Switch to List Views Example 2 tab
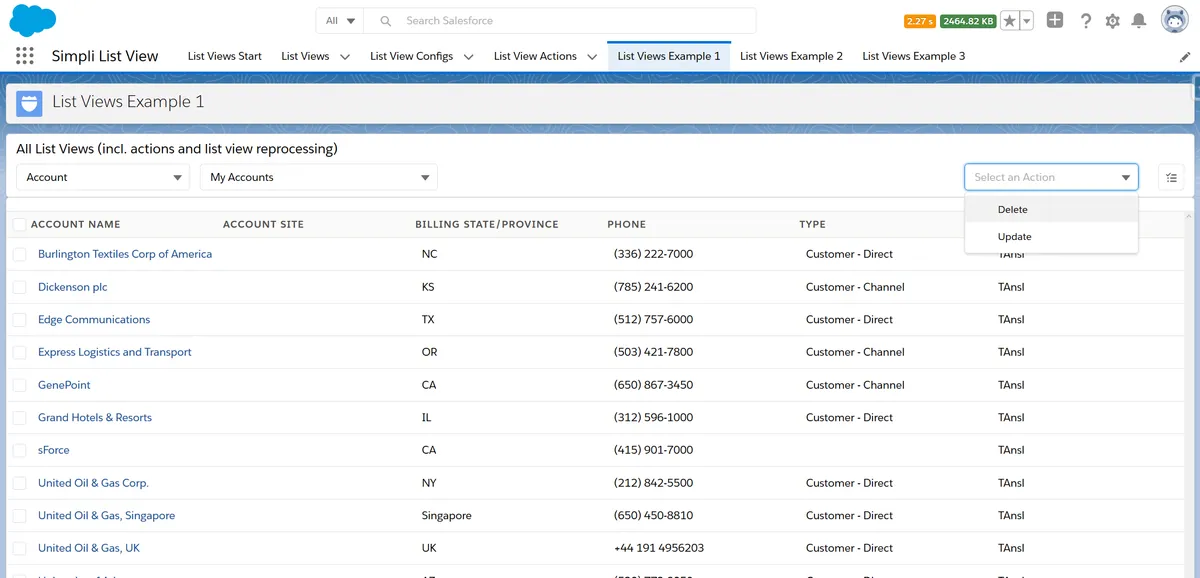Image resolution: width=1200 pixels, height=578 pixels. pos(791,56)
